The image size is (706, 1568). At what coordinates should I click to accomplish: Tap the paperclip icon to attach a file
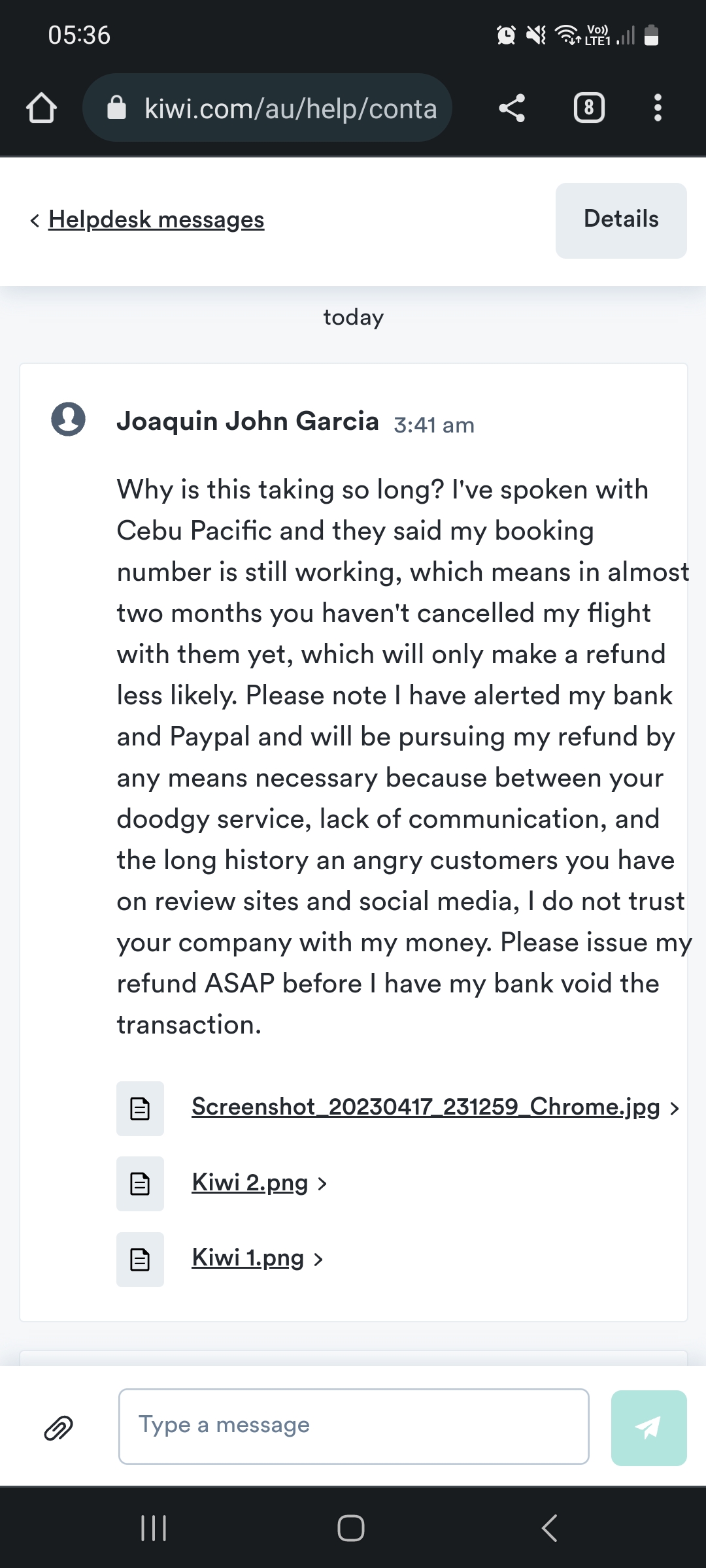point(59,1425)
